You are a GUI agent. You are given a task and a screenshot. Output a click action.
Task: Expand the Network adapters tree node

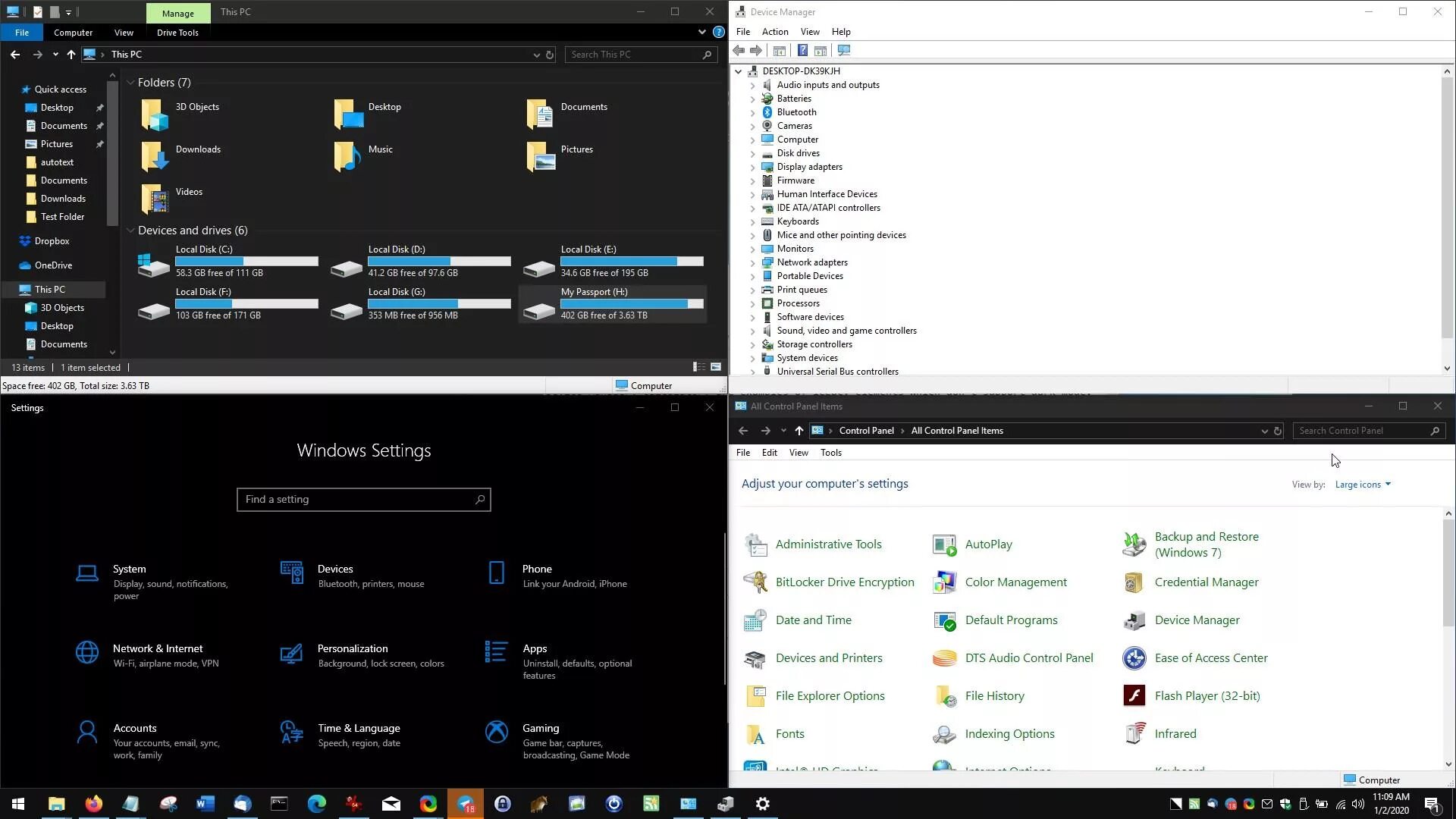[x=752, y=262]
